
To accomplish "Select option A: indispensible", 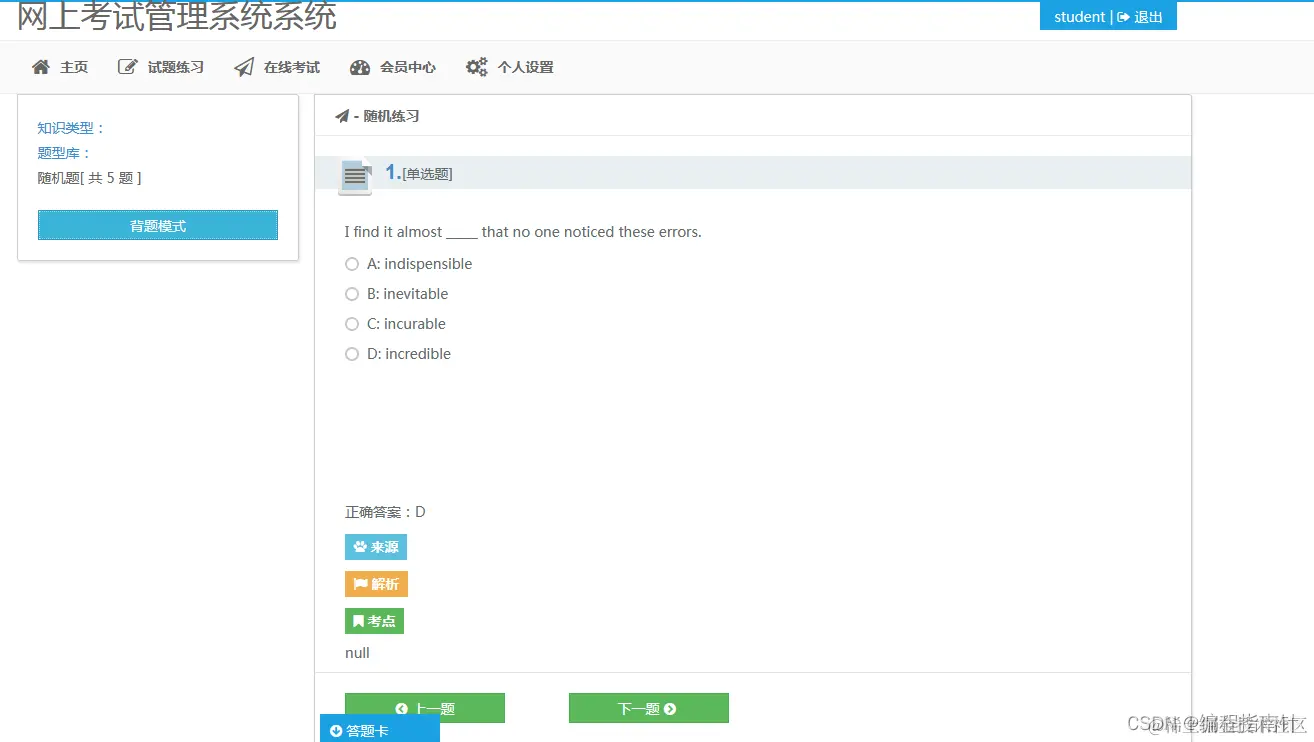I will point(352,264).
